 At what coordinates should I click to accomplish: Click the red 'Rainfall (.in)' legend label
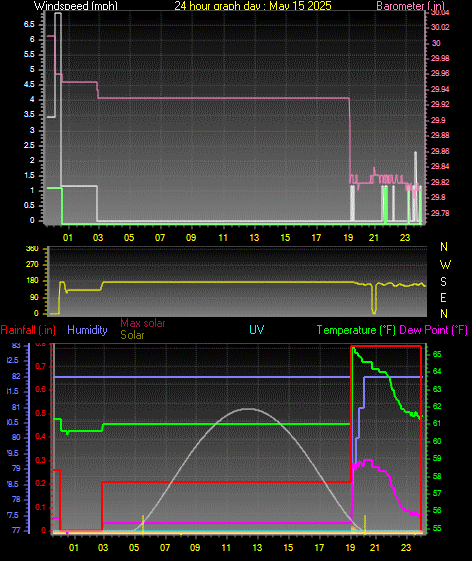pos(28,330)
